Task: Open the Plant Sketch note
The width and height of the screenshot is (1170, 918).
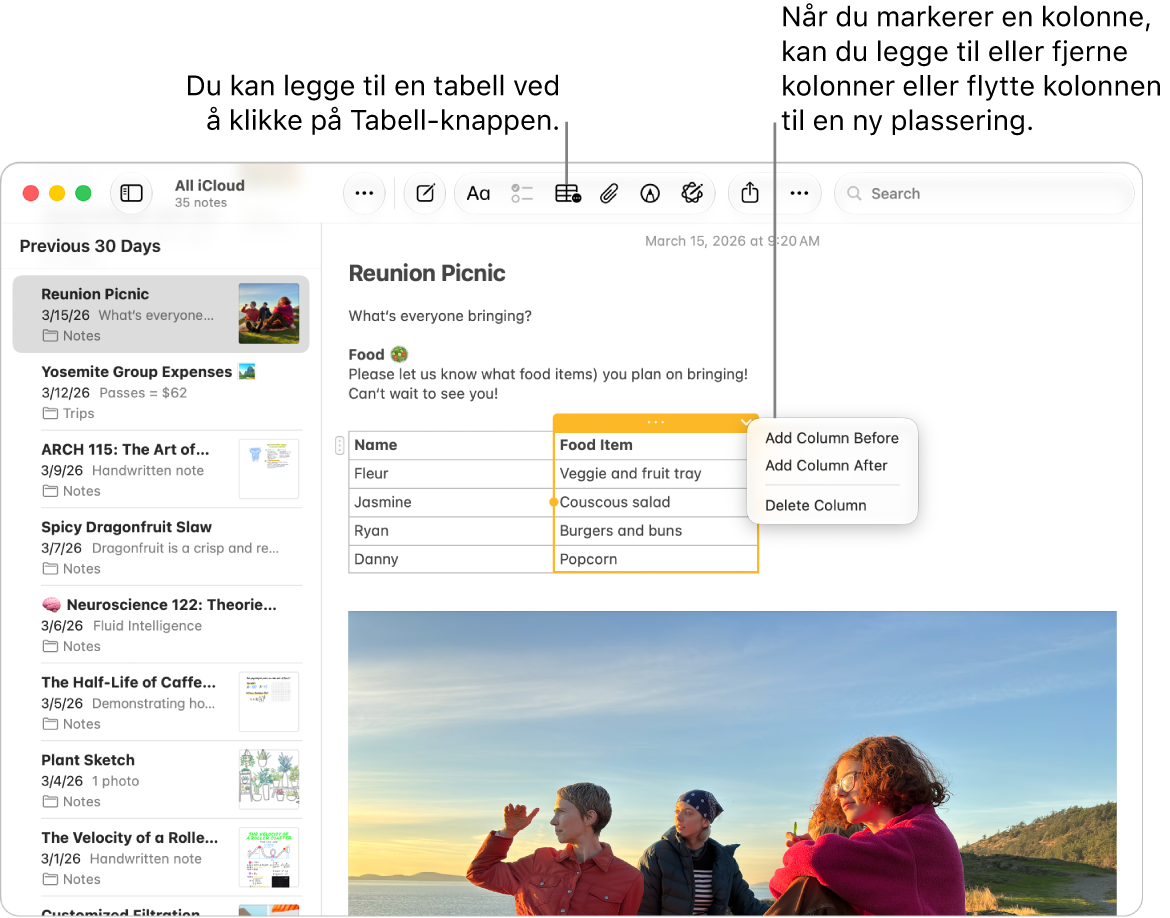Action: pyautogui.click(x=161, y=780)
